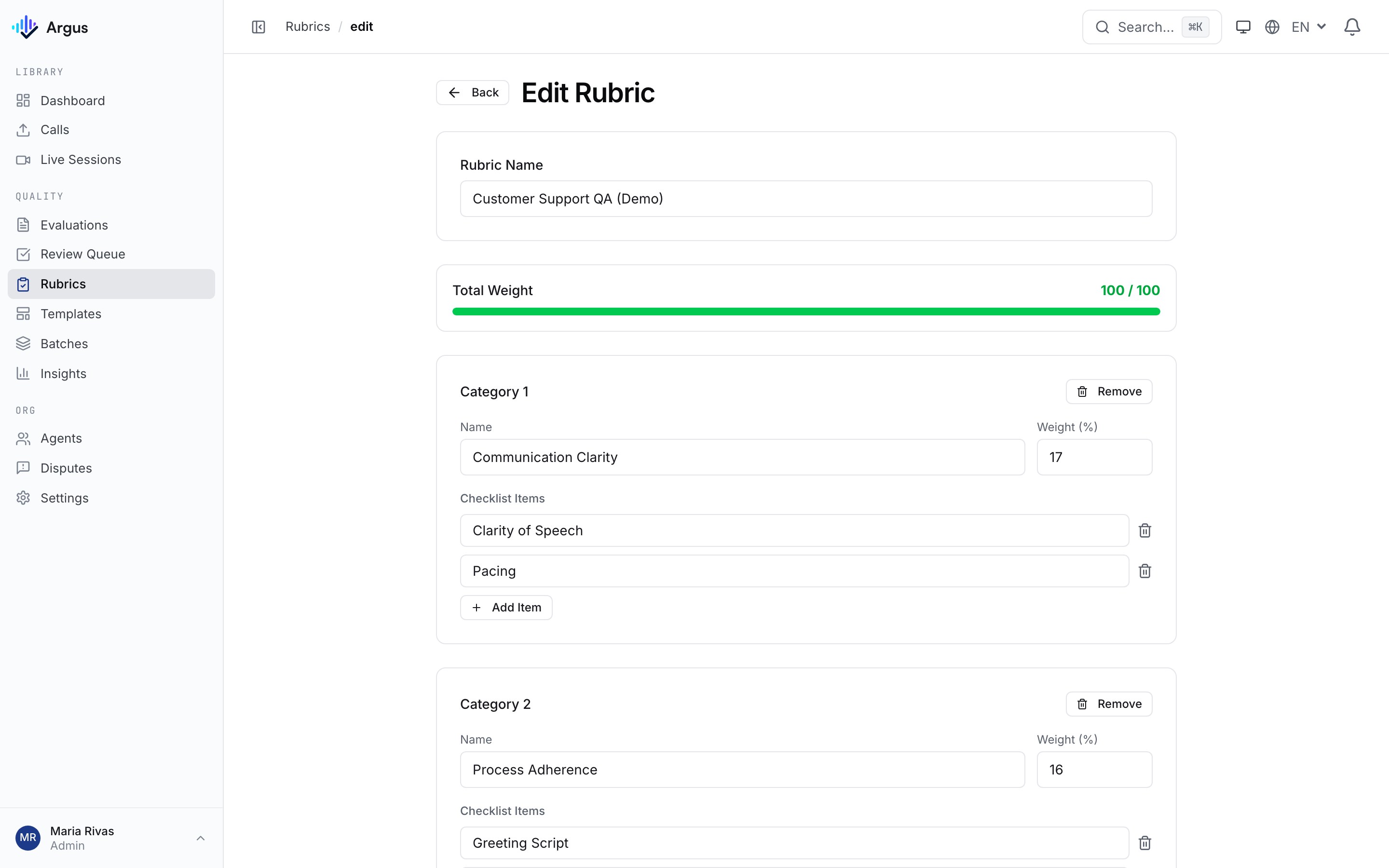The width and height of the screenshot is (1389, 868).
Task: Edit Category 1 weight value 17
Action: pyautogui.click(x=1094, y=457)
